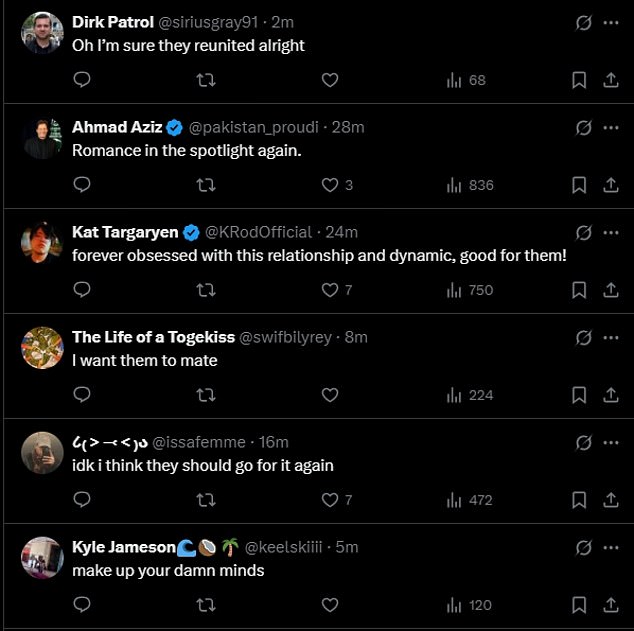This screenshot has width=634, height=631.
Task: Open the 28m timestamp on Ahmad Aziz's tweet
Action: click(x=348, y=127)
